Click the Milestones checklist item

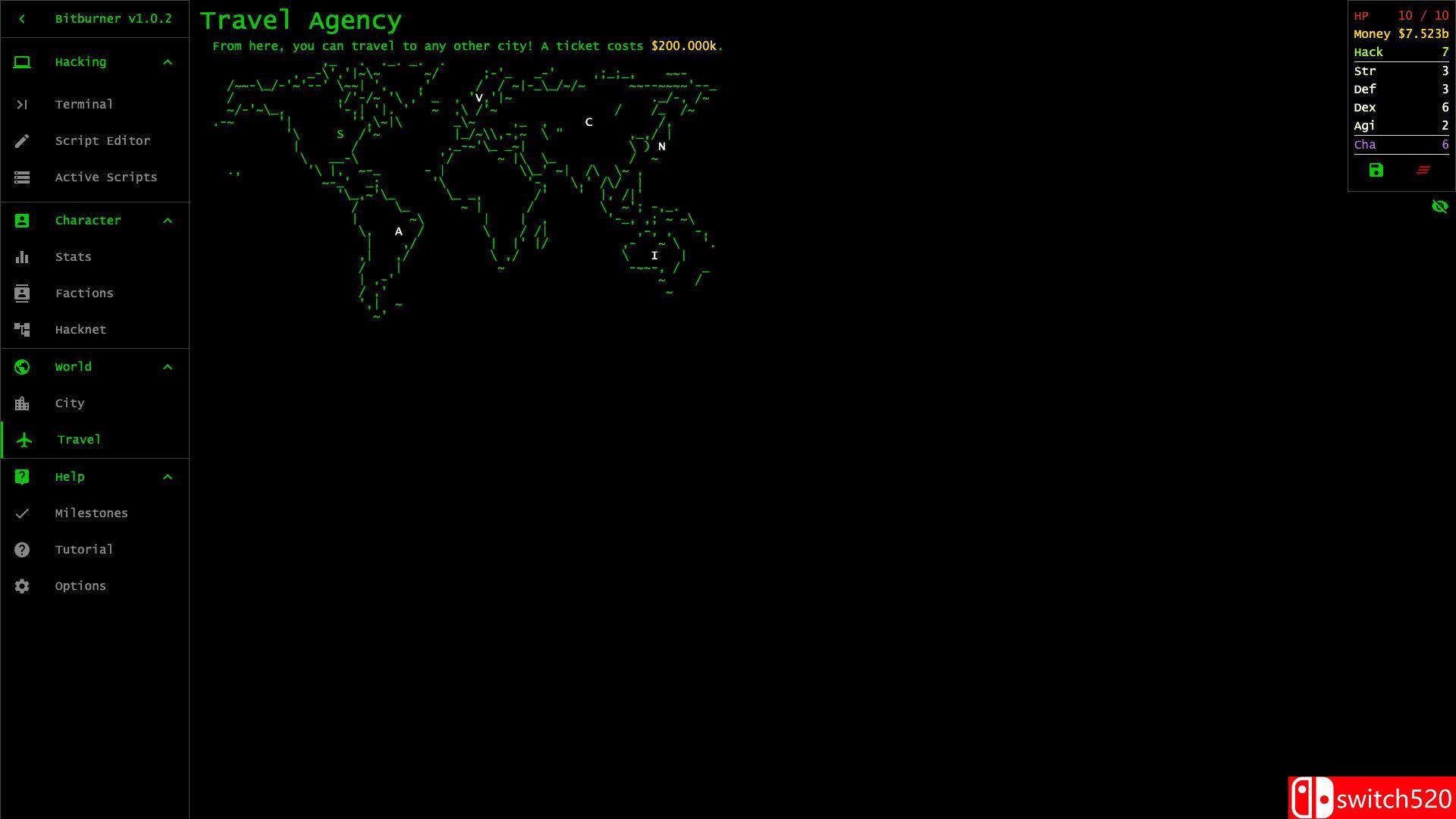(x=91, y=513)
